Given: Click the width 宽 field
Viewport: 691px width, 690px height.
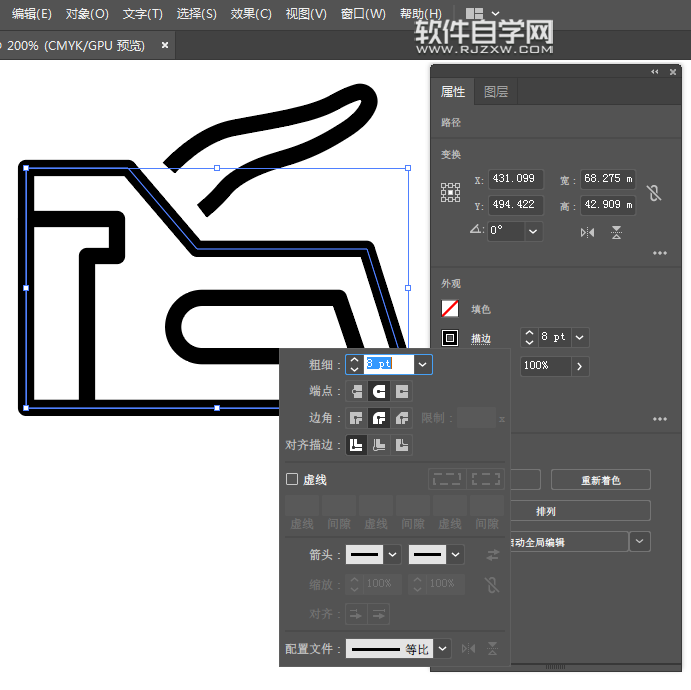Looking at the screenshot, I should coord(608,179).
